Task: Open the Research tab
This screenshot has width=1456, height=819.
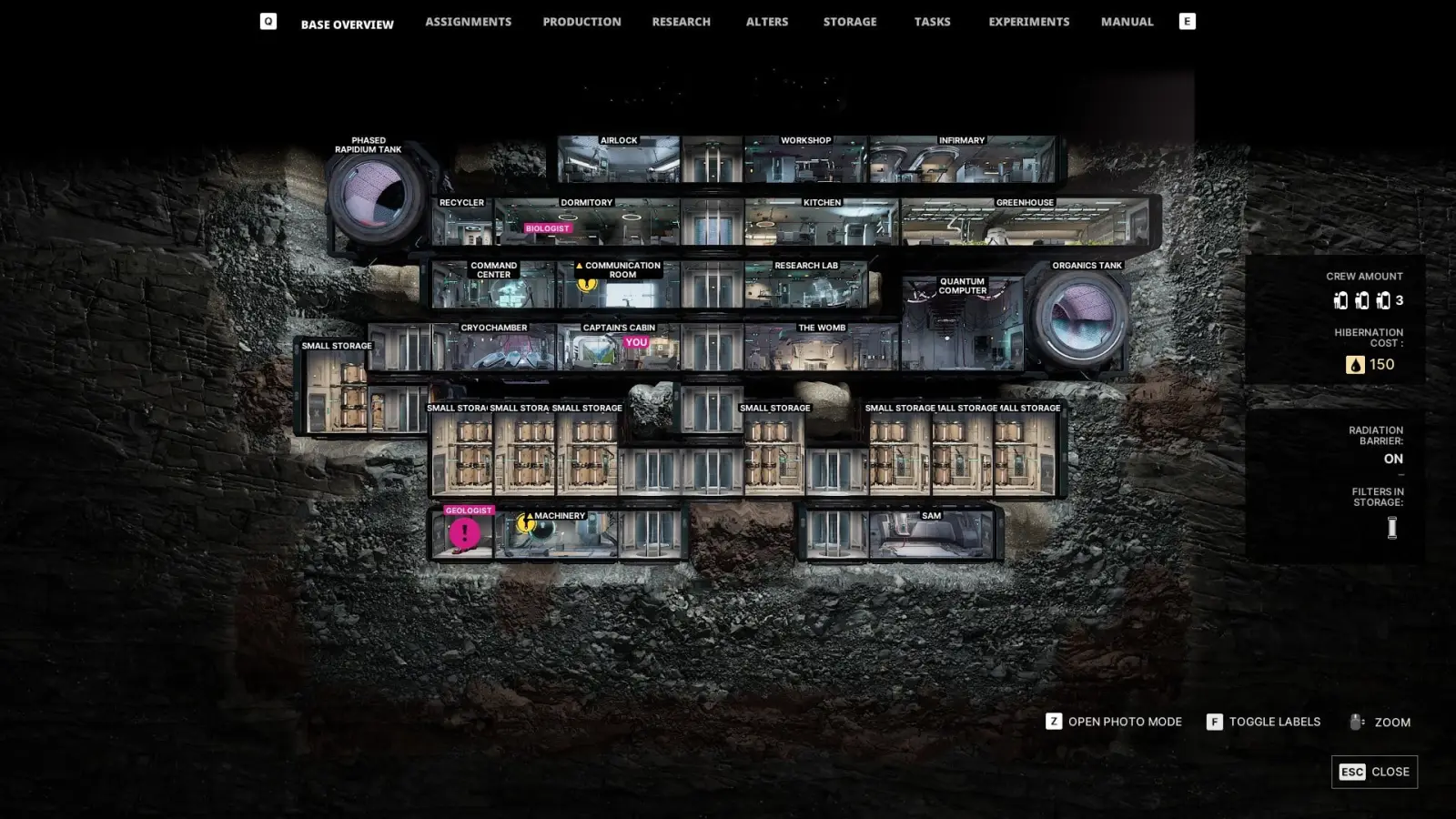Action: pos(681,22)
